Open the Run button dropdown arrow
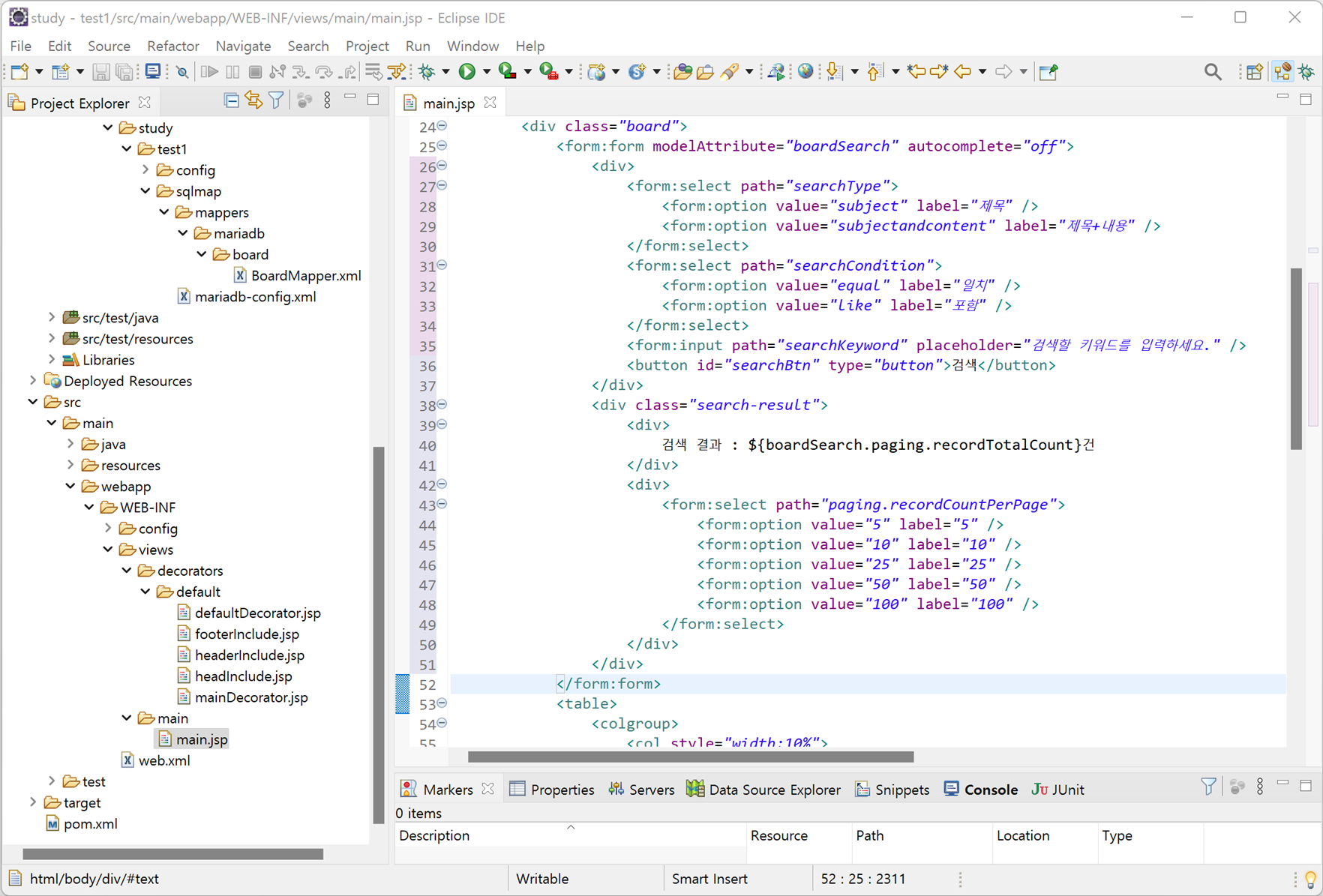Image resolution: width=1323 pixels, height=896 pixels. coord(486,72)
